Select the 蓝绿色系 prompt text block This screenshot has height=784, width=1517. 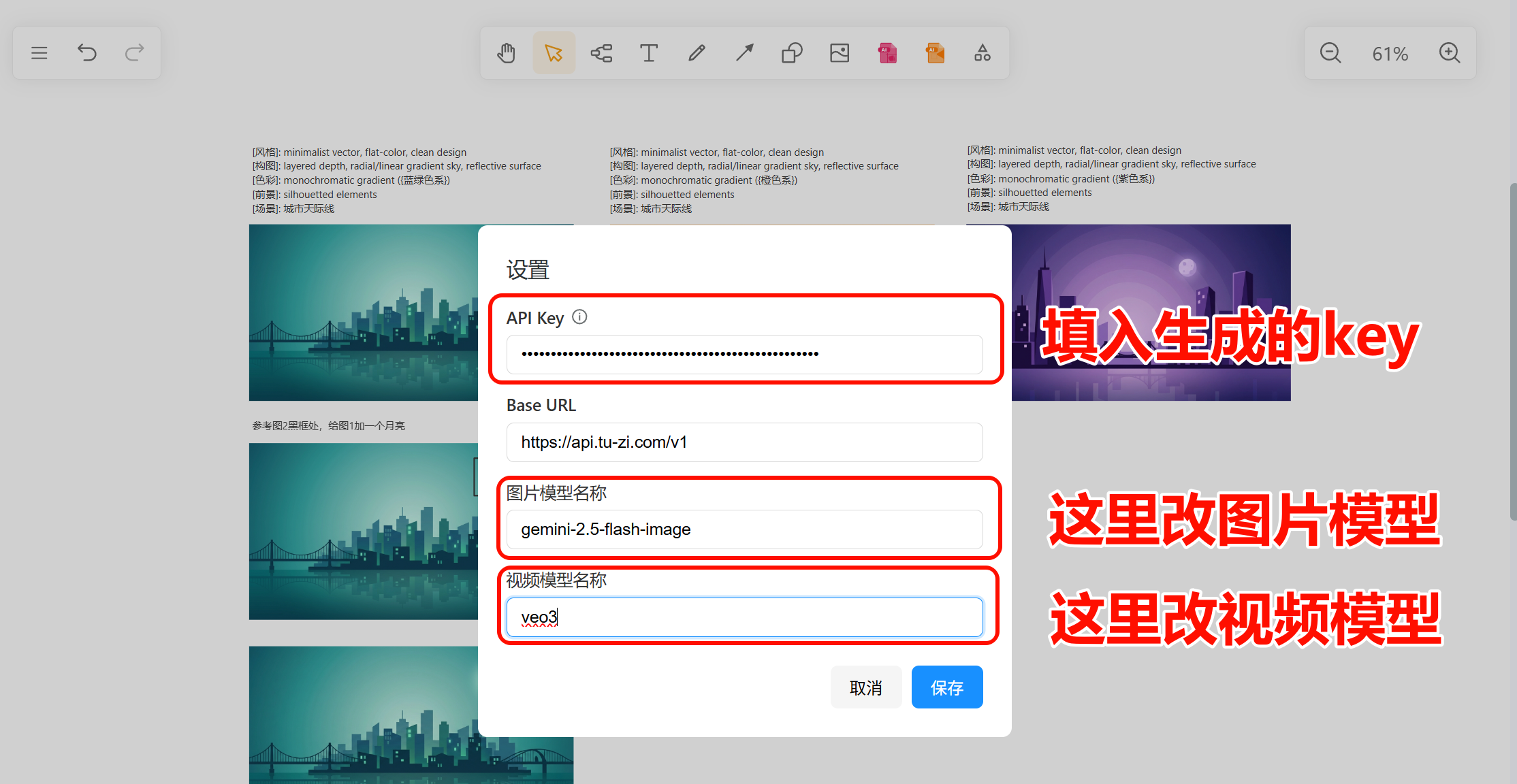click(396, 180)
